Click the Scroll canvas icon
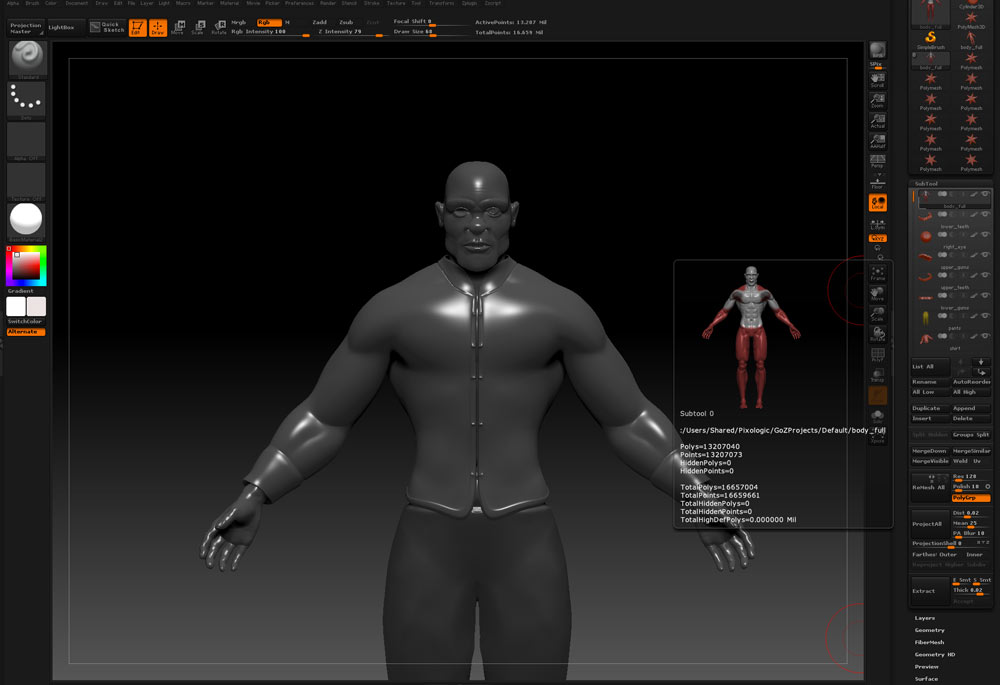The image size is (1000, 685). (878, 80)
